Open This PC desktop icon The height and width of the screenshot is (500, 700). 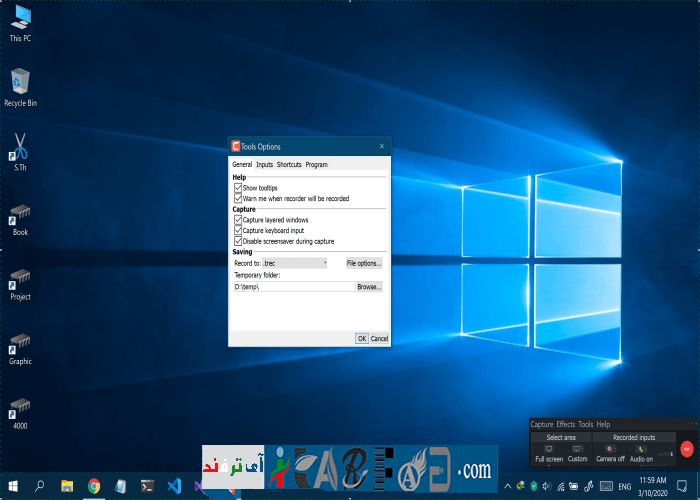point(20,22)
